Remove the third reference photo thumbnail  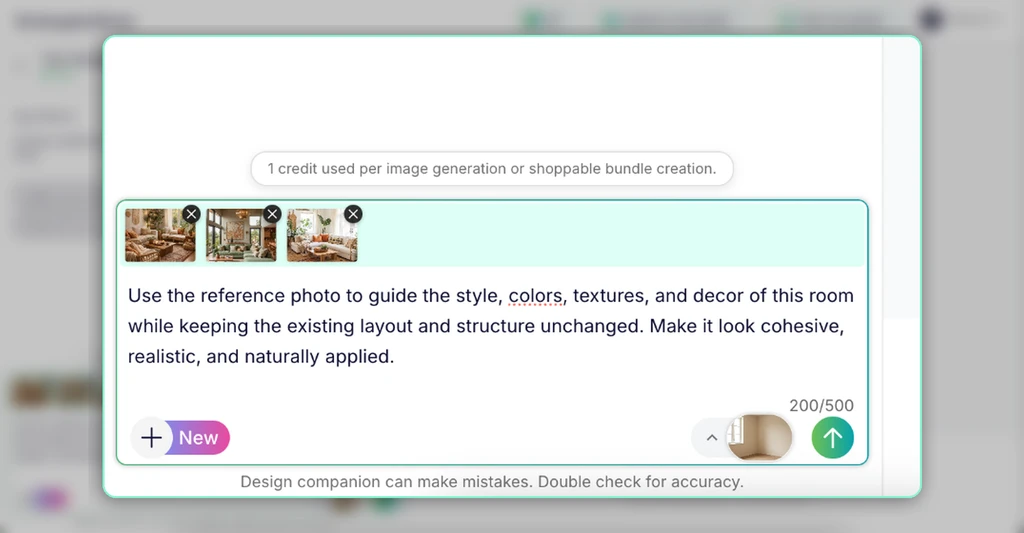click(x=353, y=214)
